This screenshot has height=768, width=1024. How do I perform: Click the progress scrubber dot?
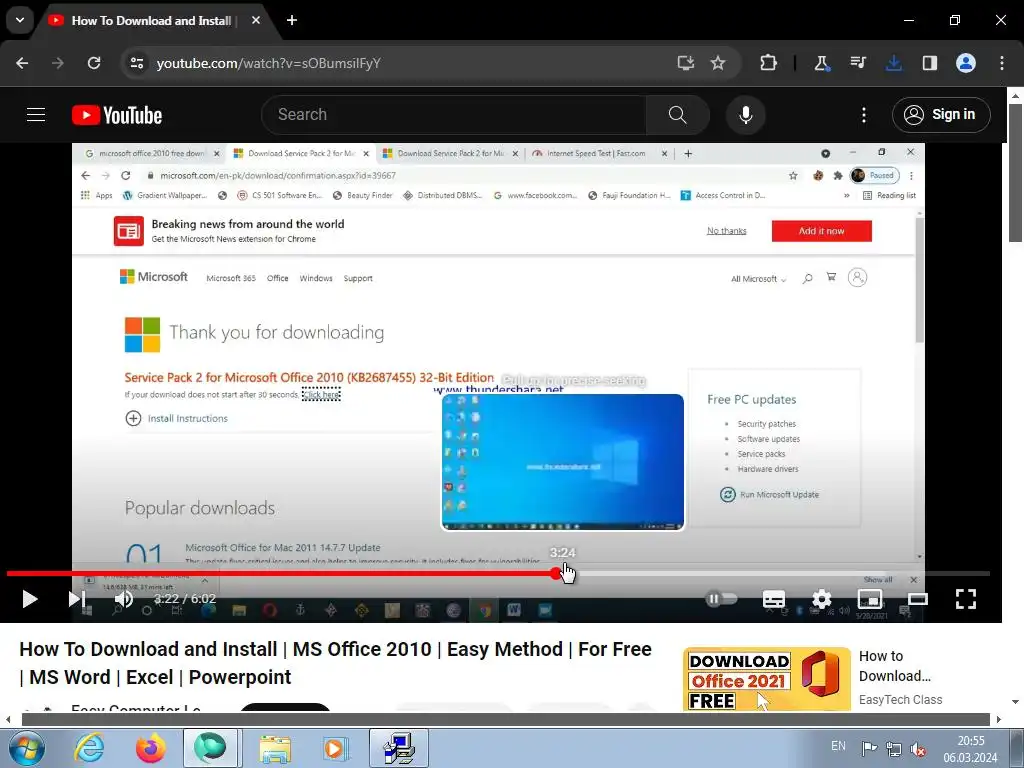click(556, 573)
